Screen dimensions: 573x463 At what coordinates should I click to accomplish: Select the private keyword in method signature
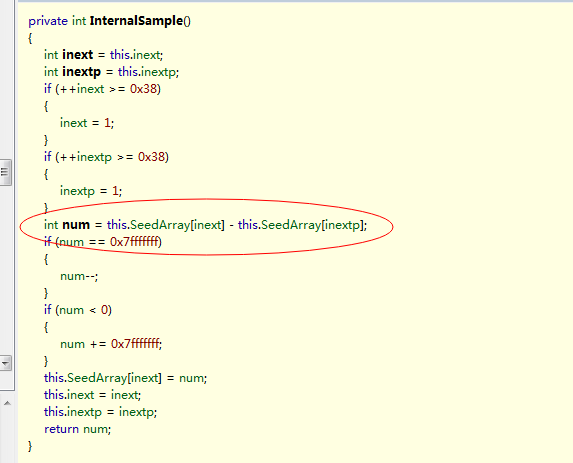click(48, 21)
